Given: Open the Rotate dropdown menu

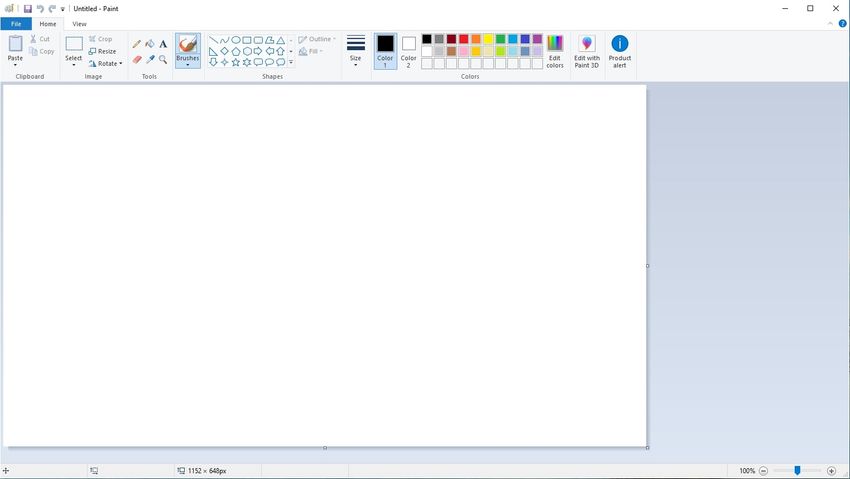Looking at the screenshot, I should (104, 63).
